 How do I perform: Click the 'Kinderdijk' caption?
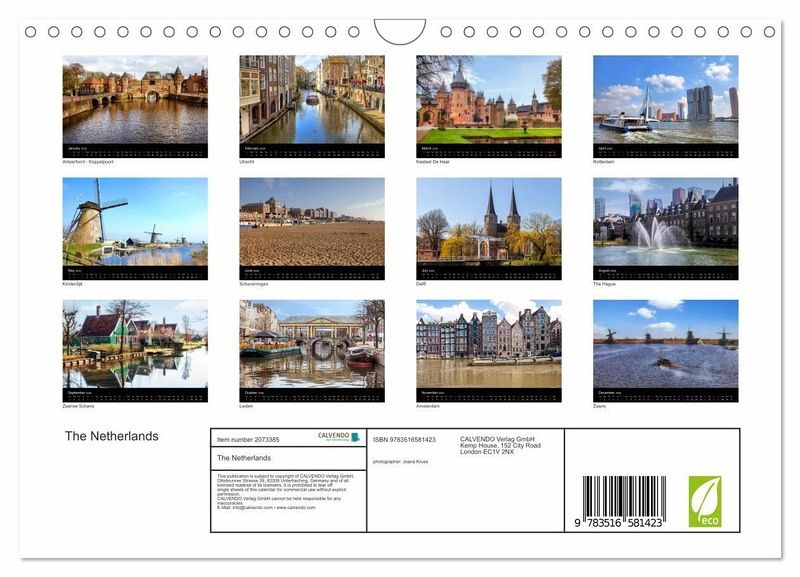click(72, 284)
